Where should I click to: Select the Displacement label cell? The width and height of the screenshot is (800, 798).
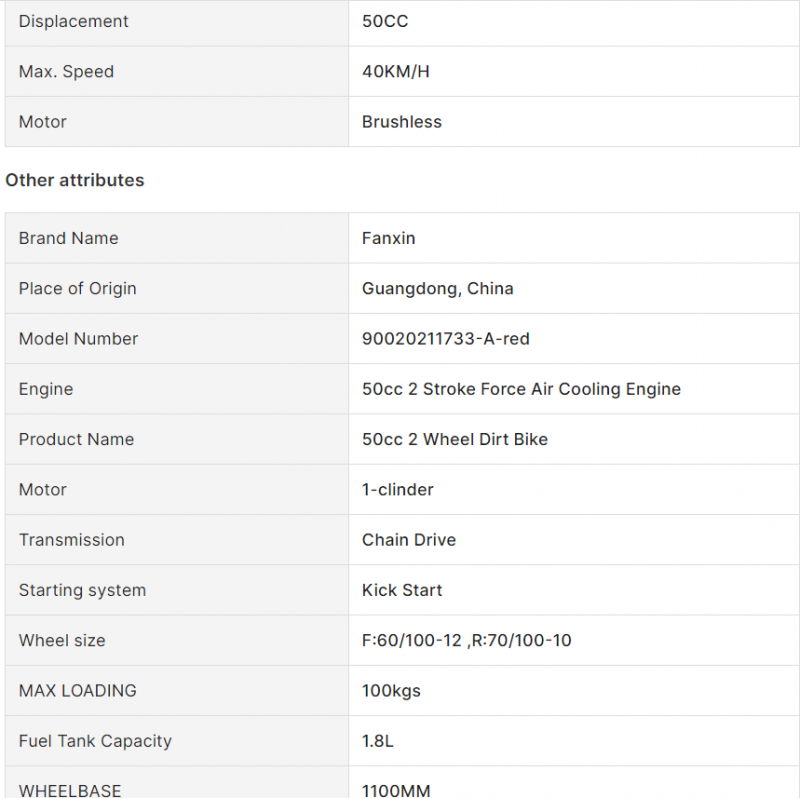click(177, 21)
